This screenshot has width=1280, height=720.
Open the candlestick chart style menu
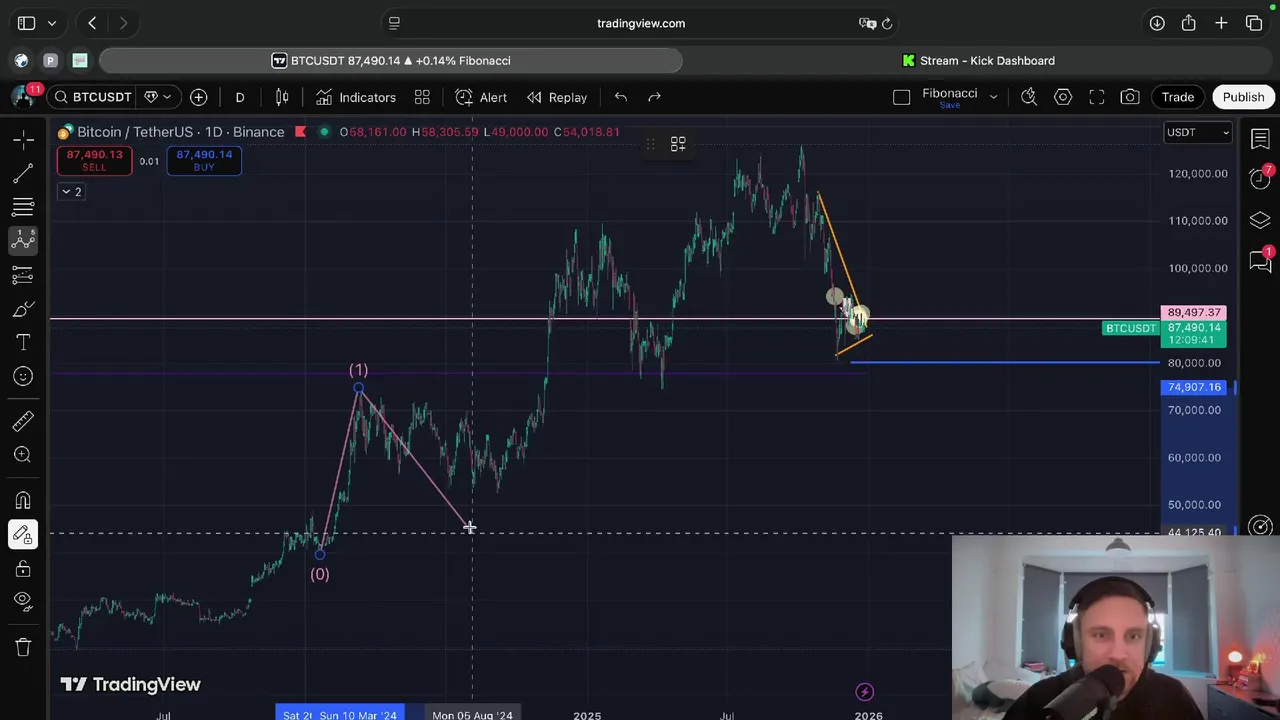pos(282,97)
